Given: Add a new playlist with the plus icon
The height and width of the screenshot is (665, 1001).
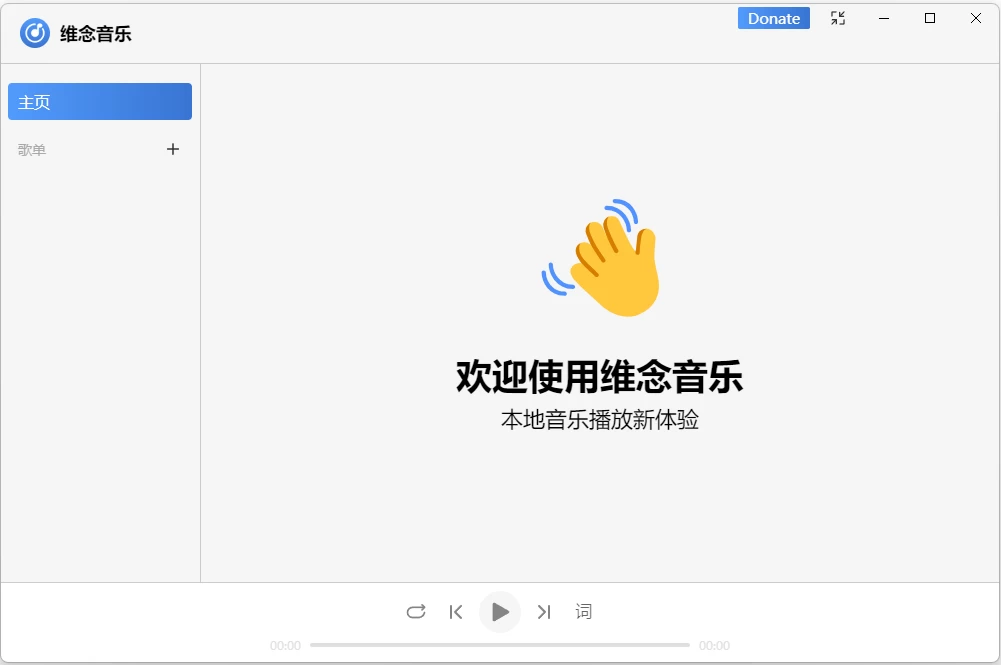Looking at the screenshot, I should pyautogui.click(x=173, y=149).
